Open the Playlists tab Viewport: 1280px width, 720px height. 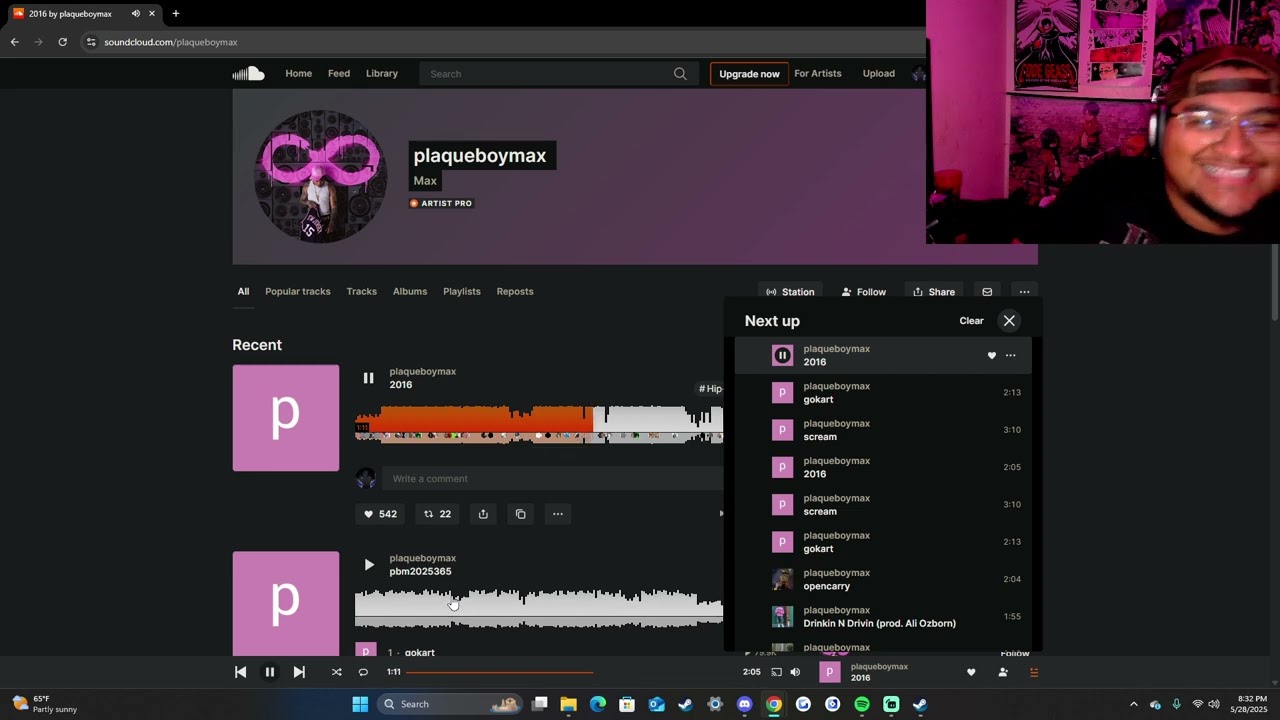(462, 291)
